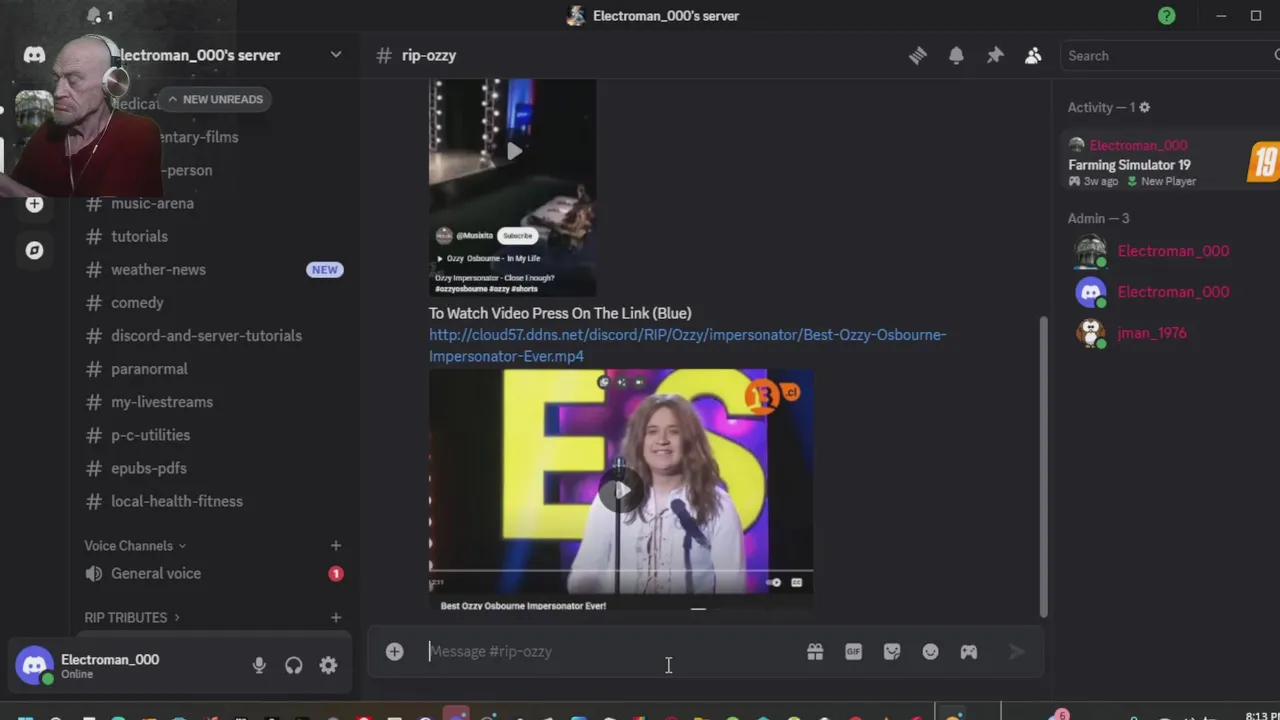Toggle microphone mute in user panel
Viewport: 1280px width, 720px height.
pyautogui.click(x=259, y=665)
